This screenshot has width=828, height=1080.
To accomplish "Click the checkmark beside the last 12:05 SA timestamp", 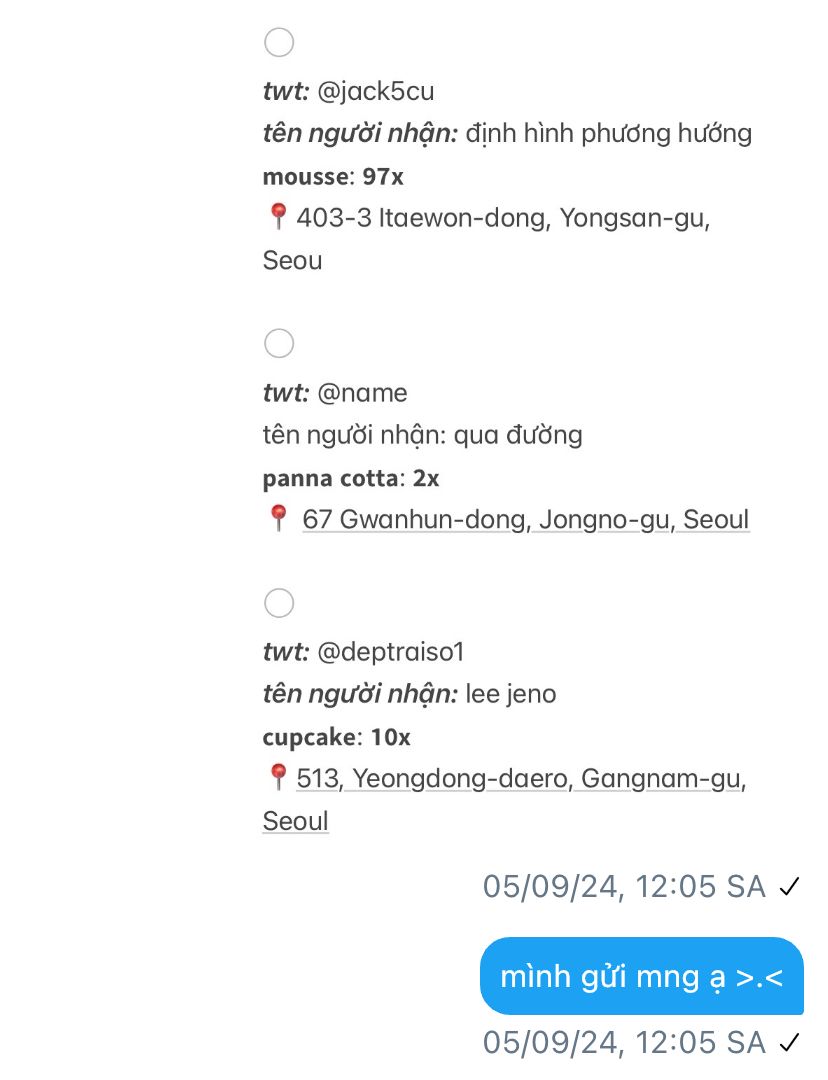I will (789, 1043).
